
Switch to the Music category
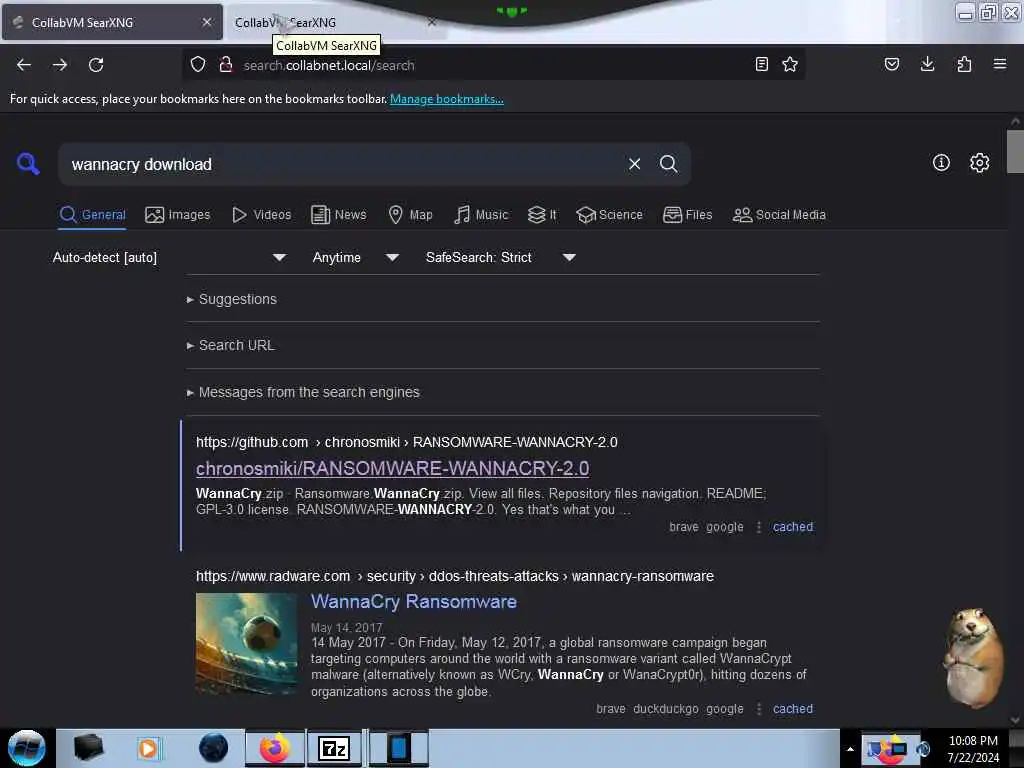(x=481, y=215)
